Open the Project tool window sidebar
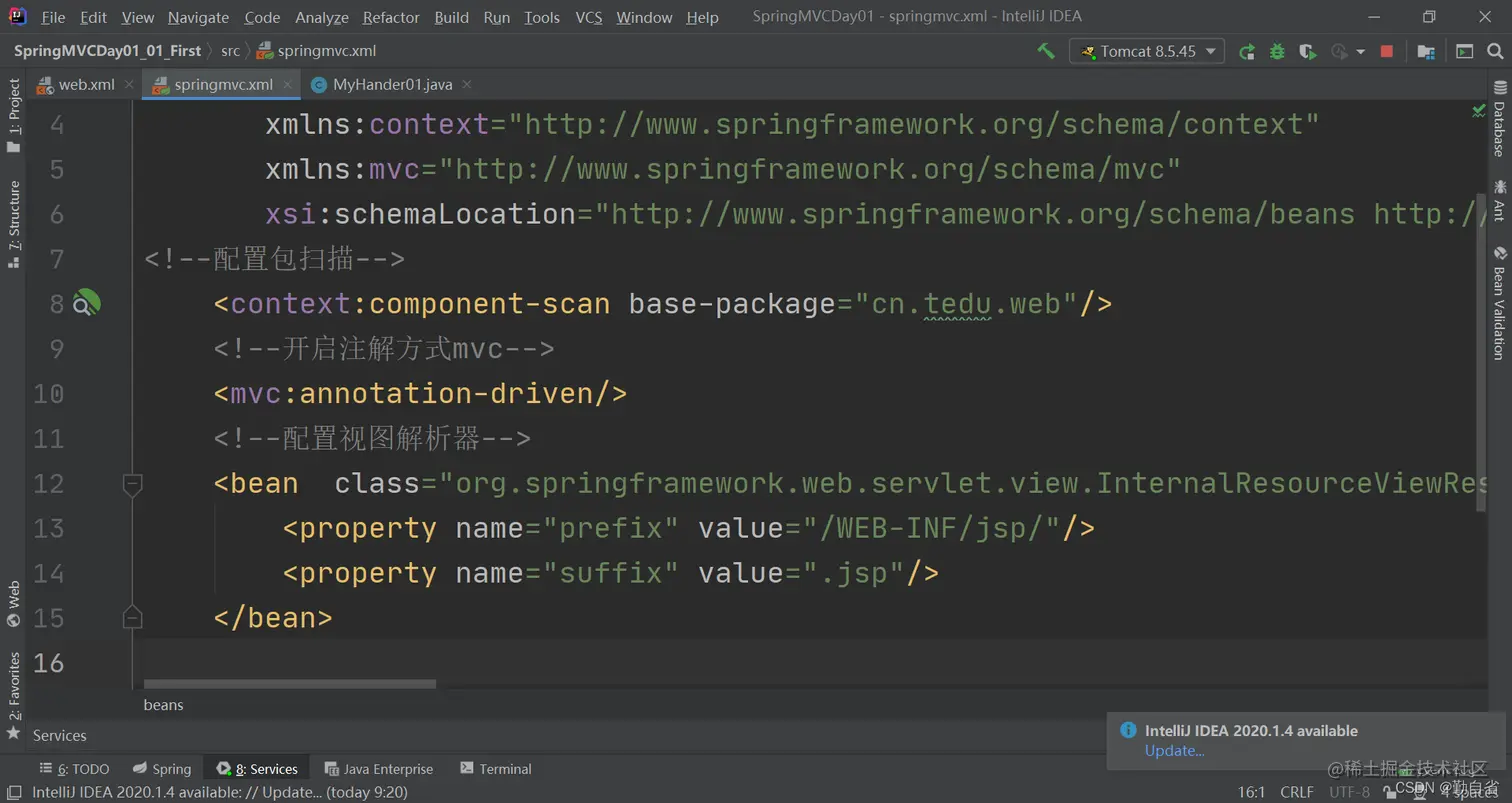This screenshot has height=803, width=1512. pos(14,116)
